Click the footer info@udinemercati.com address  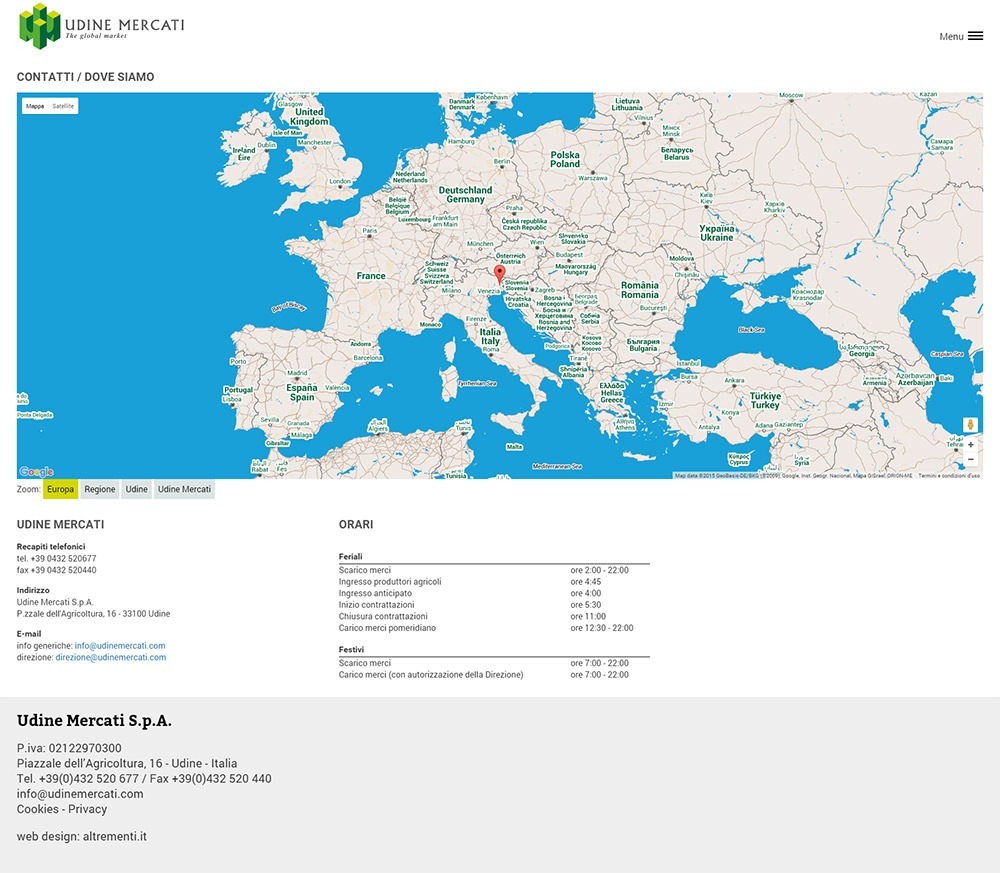[80, 794]
